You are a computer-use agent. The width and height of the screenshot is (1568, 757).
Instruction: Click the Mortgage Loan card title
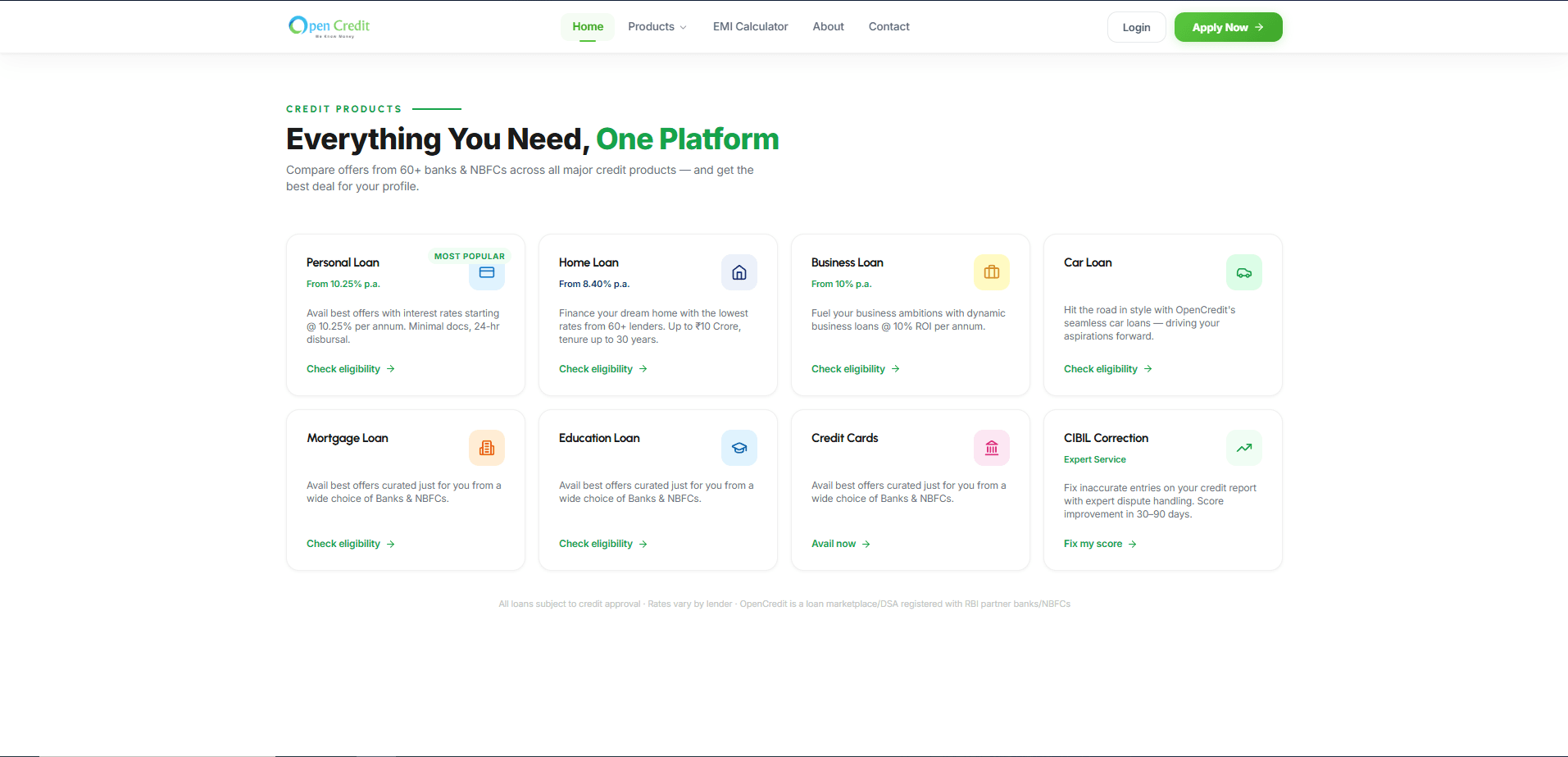[x=348, y=438]
